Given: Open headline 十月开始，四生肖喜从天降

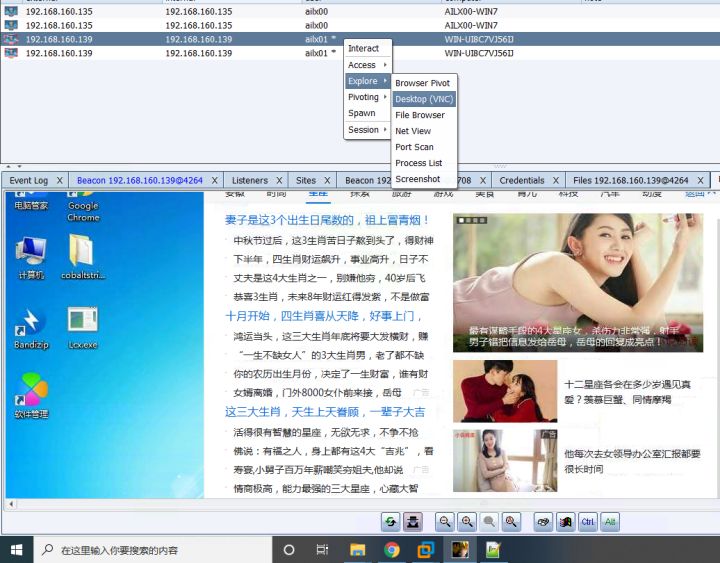Looking at the screenshot, I should [x=323, y=316].
